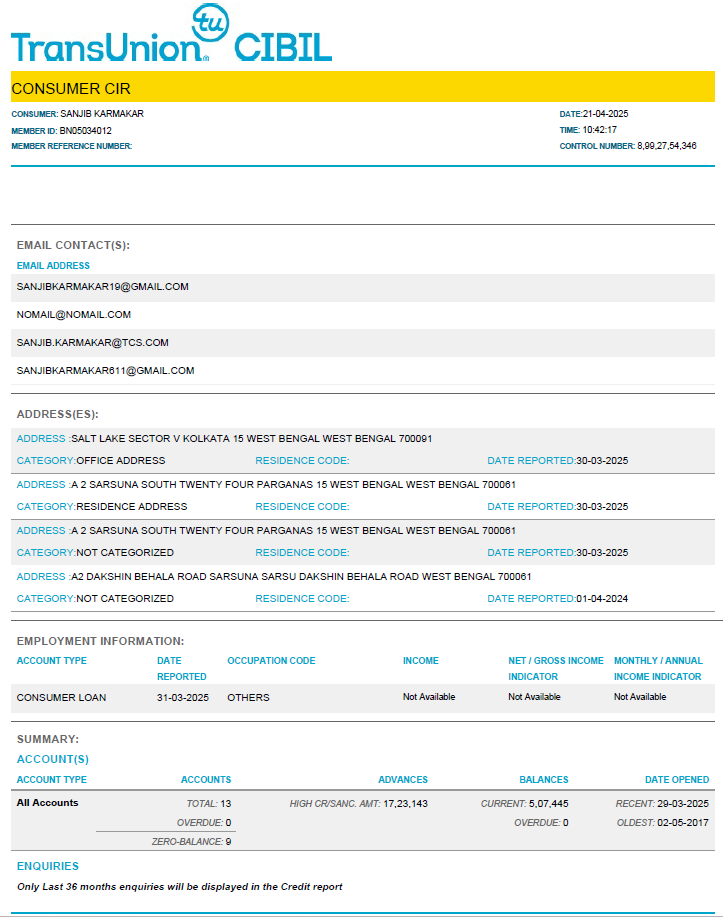The width and height of the screenshot is (723, 917).
Task: Select employment date reported 31-03-2025
Action: pyautogui.click(x=183, y=698)
